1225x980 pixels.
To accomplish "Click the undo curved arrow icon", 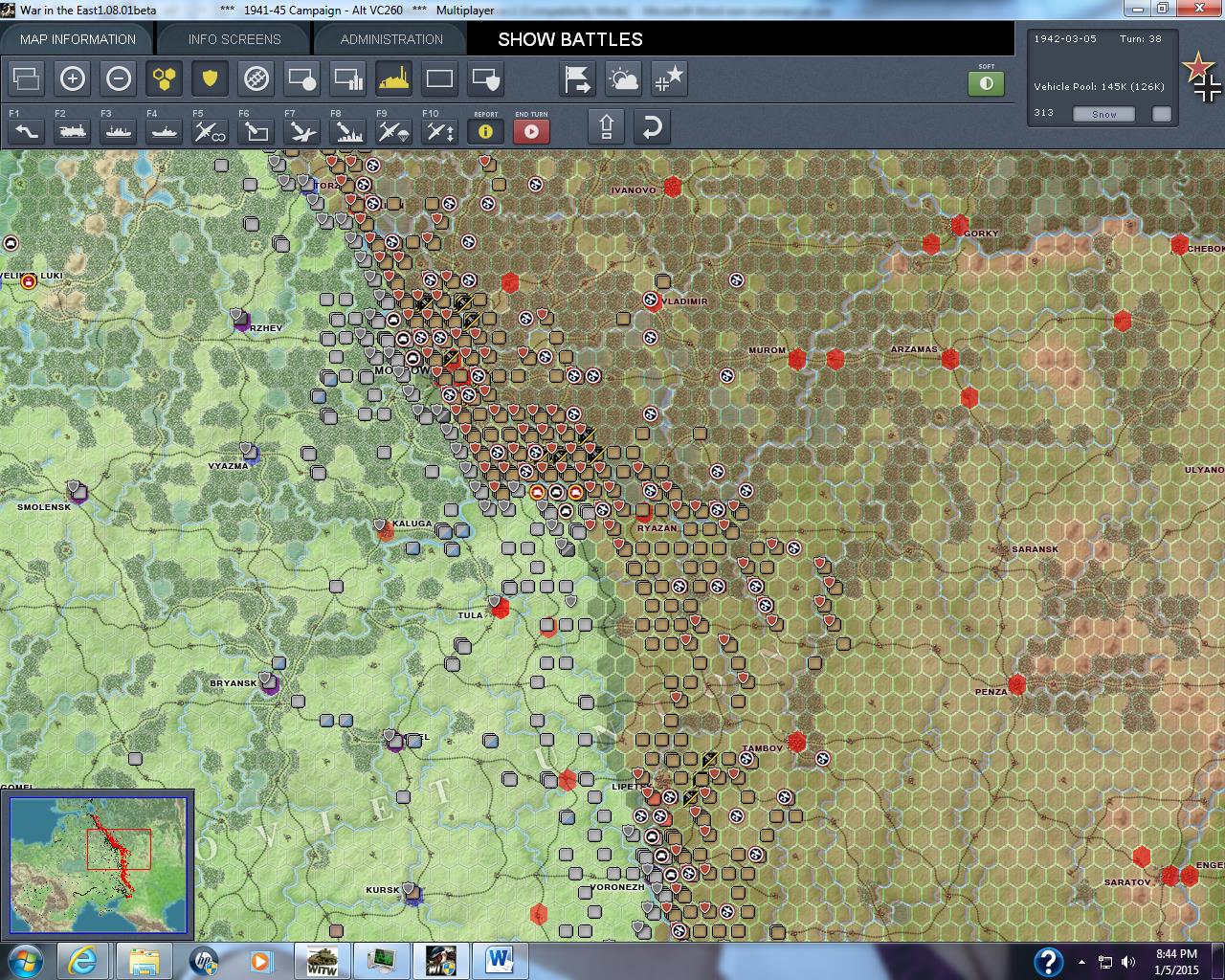I will [652, 126].
